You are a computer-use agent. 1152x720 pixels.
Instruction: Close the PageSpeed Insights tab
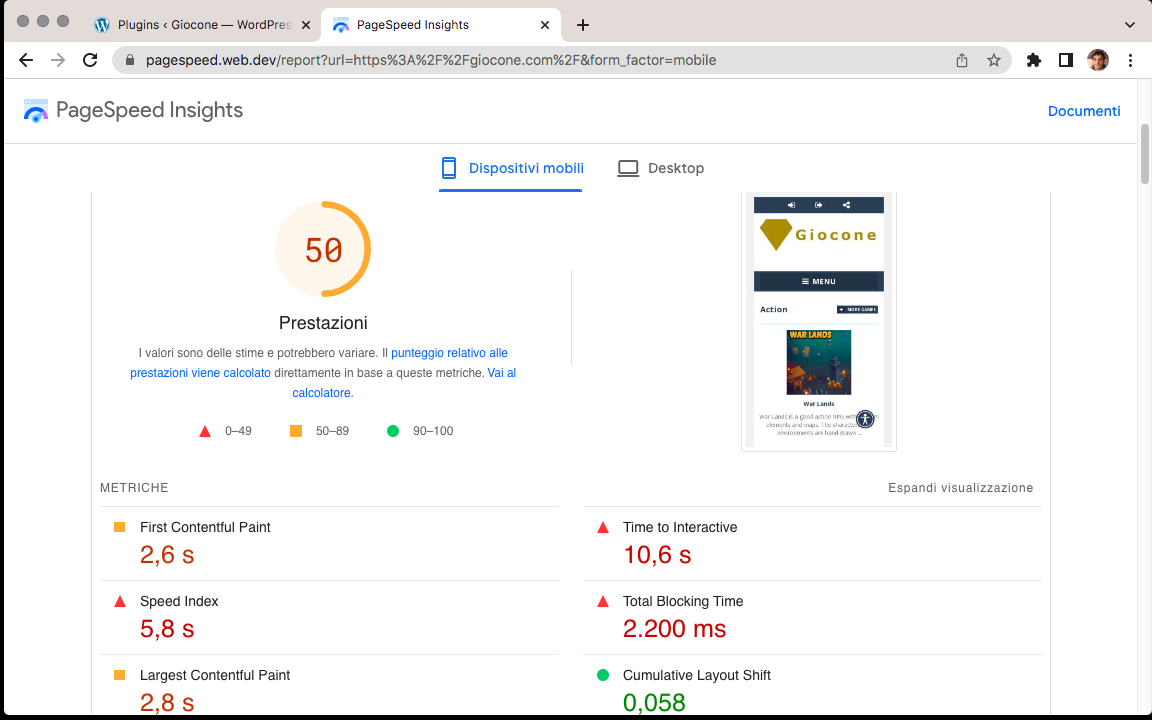pyautogui.click(x=544, y=25)
